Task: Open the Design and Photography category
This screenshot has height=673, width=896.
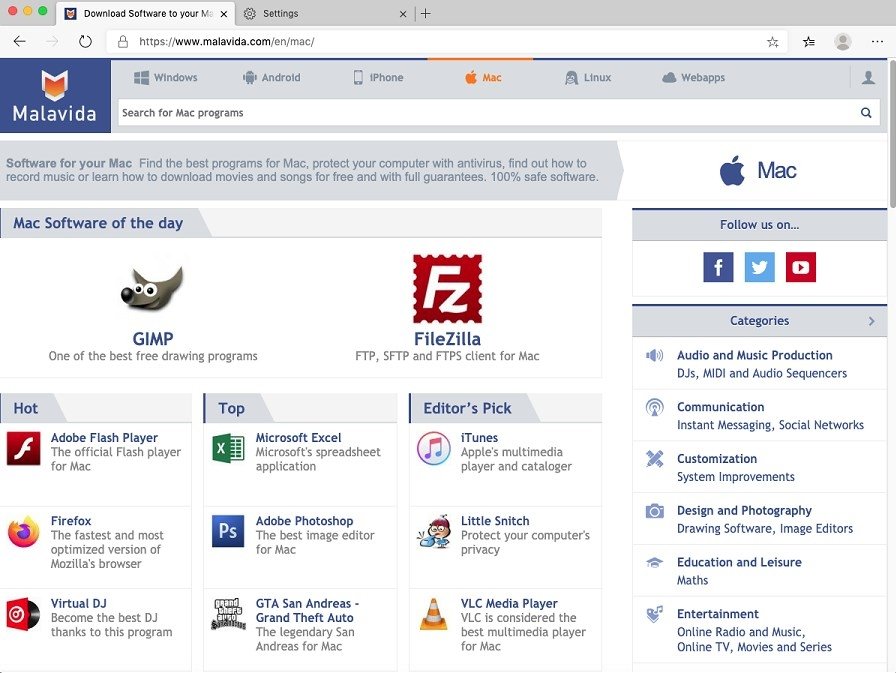Action: 744,511
